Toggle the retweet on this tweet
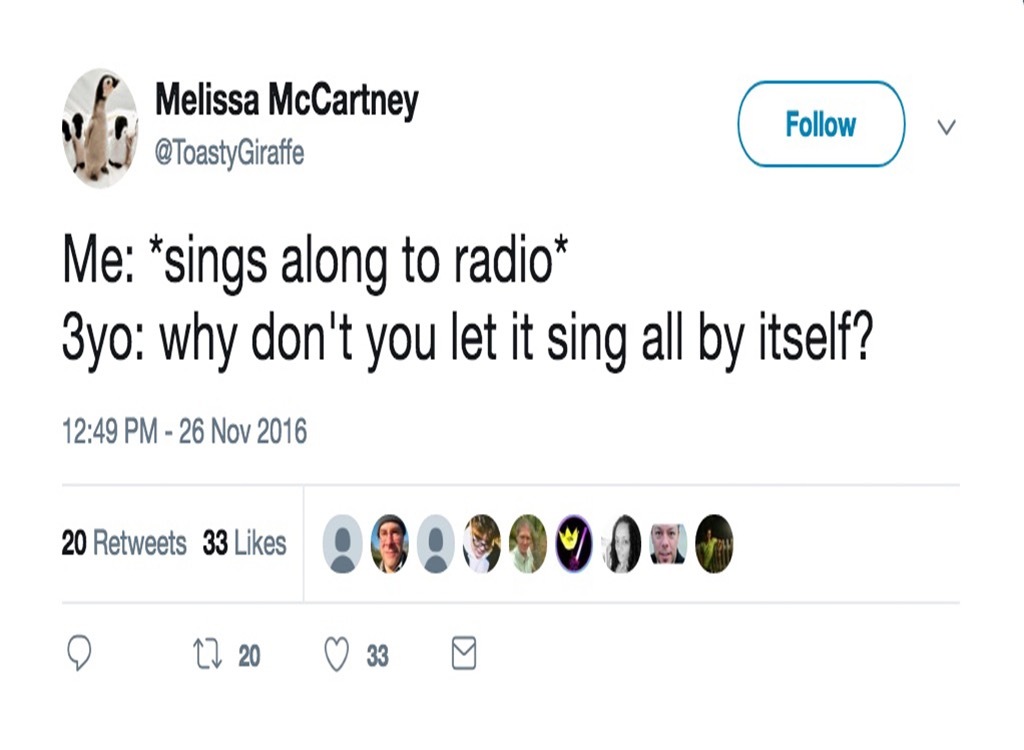 (x=208, y=655)
